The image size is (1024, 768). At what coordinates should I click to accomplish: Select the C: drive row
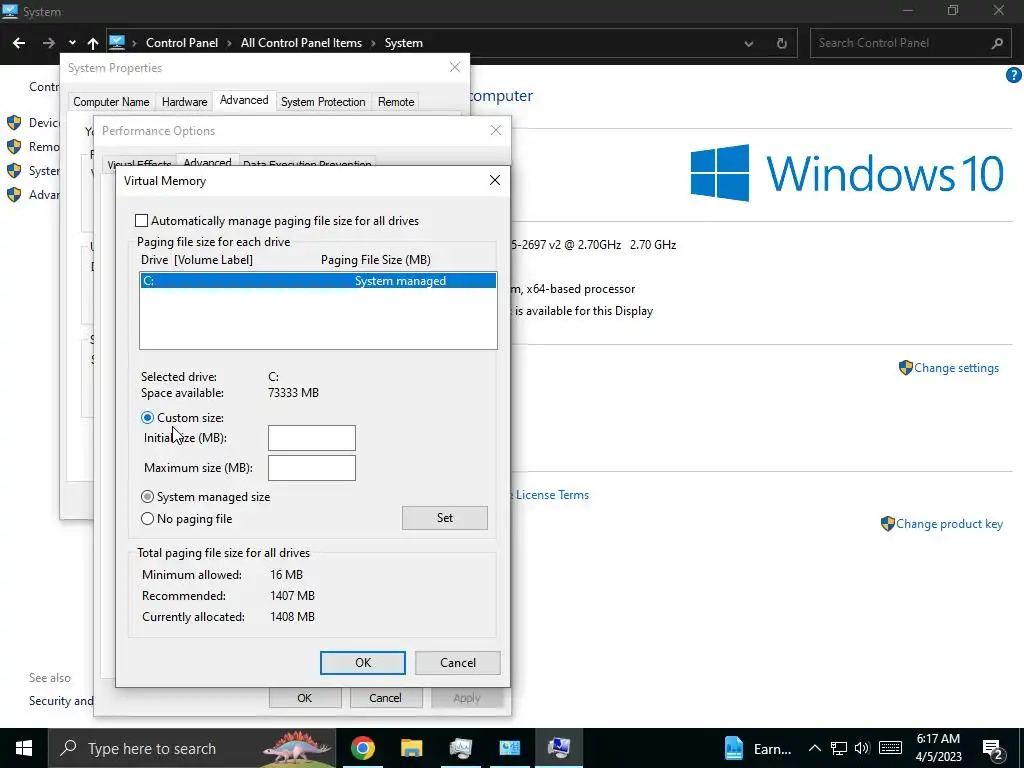pos(318,281)
